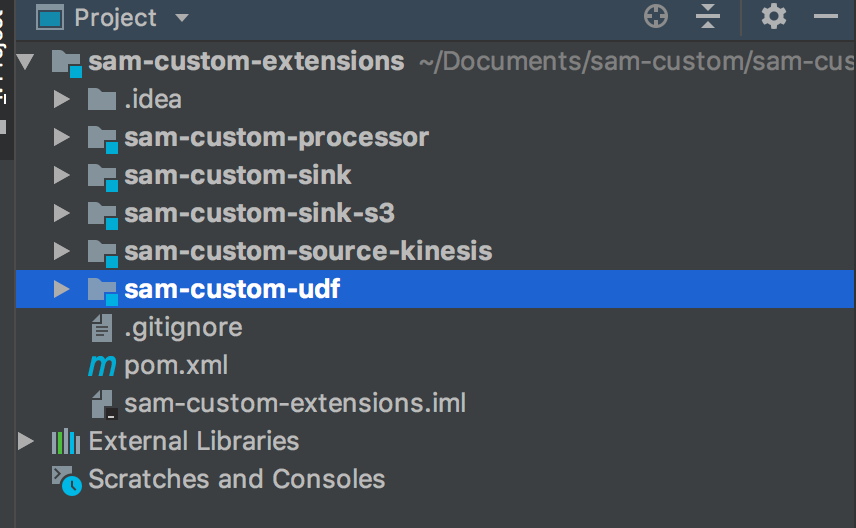Click the Scratches and Consoles icon

coord(66,480)
